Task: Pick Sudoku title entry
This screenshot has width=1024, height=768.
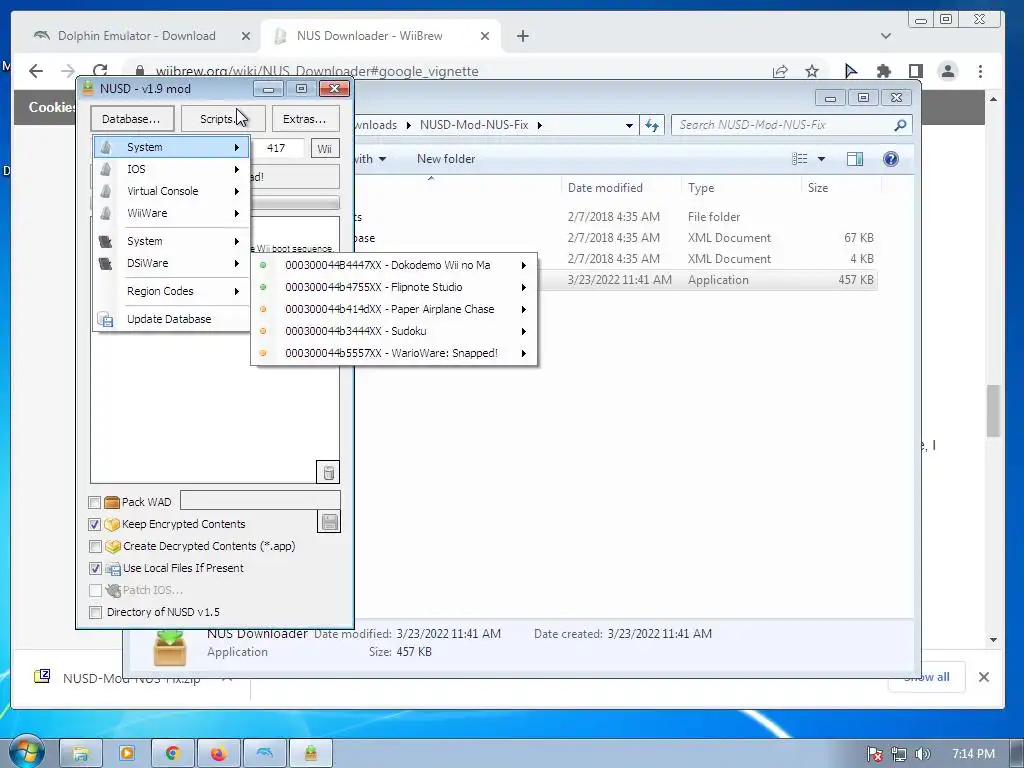Action: point(394,331)
